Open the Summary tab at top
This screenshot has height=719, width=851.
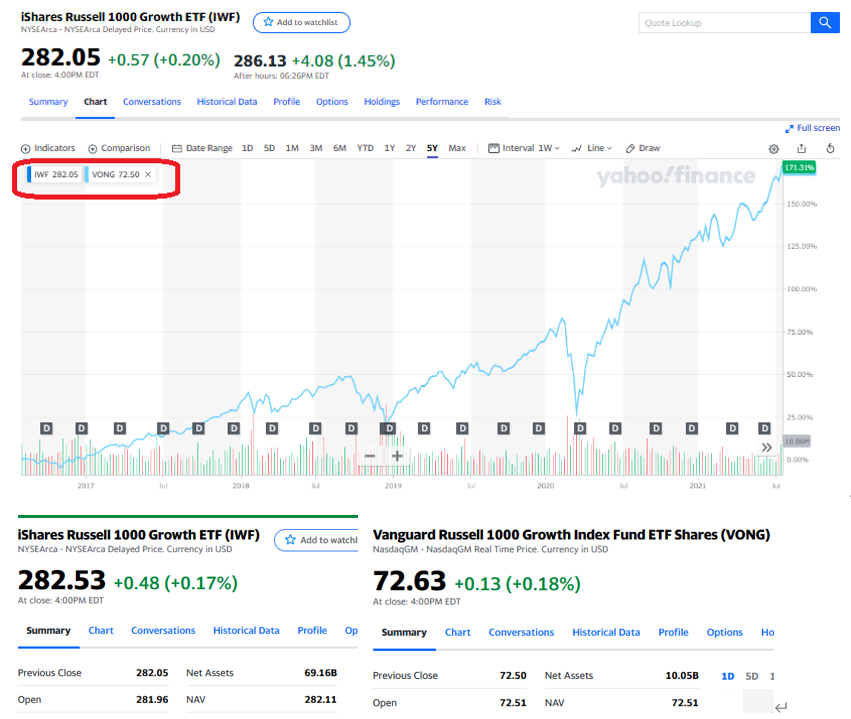pos(48,101)
